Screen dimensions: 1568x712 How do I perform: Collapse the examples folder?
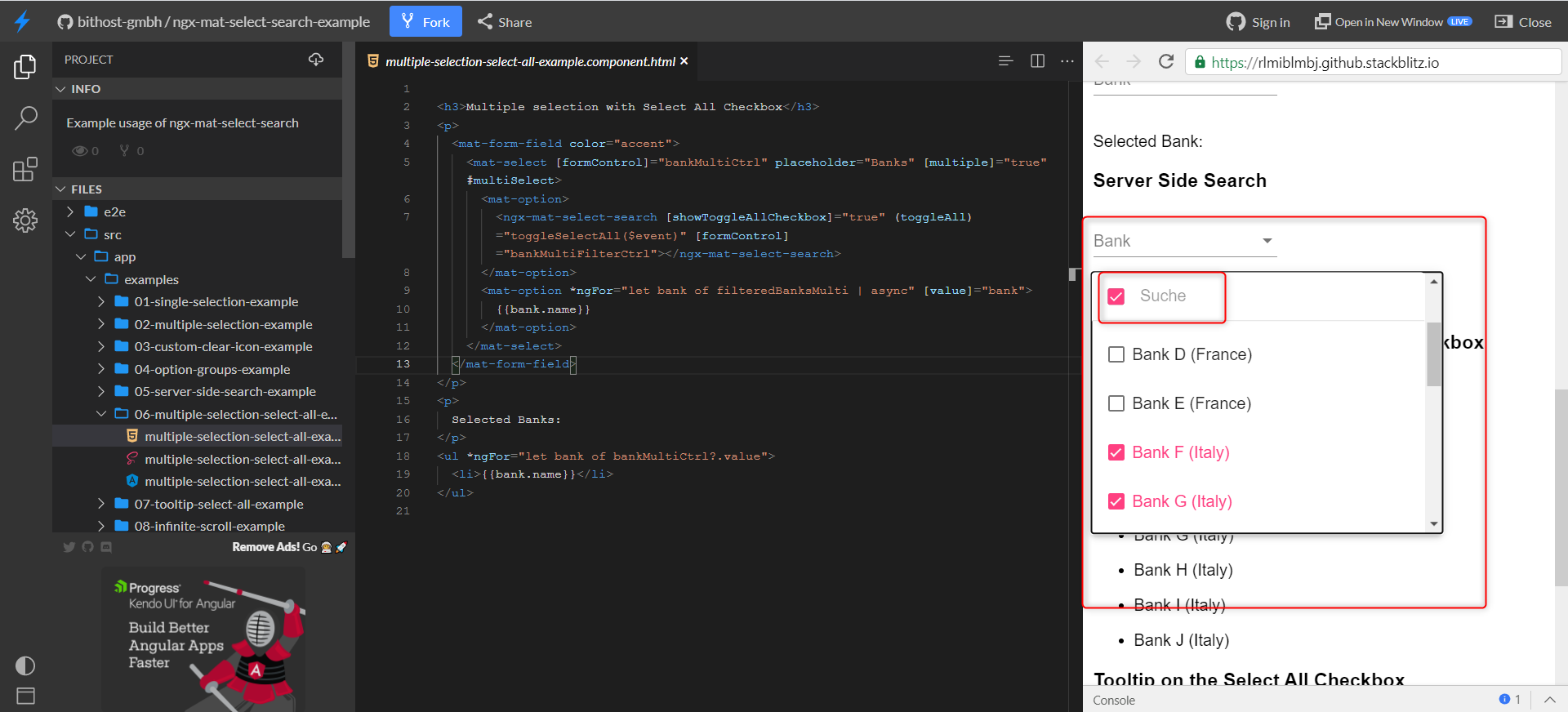coord(91,279)
